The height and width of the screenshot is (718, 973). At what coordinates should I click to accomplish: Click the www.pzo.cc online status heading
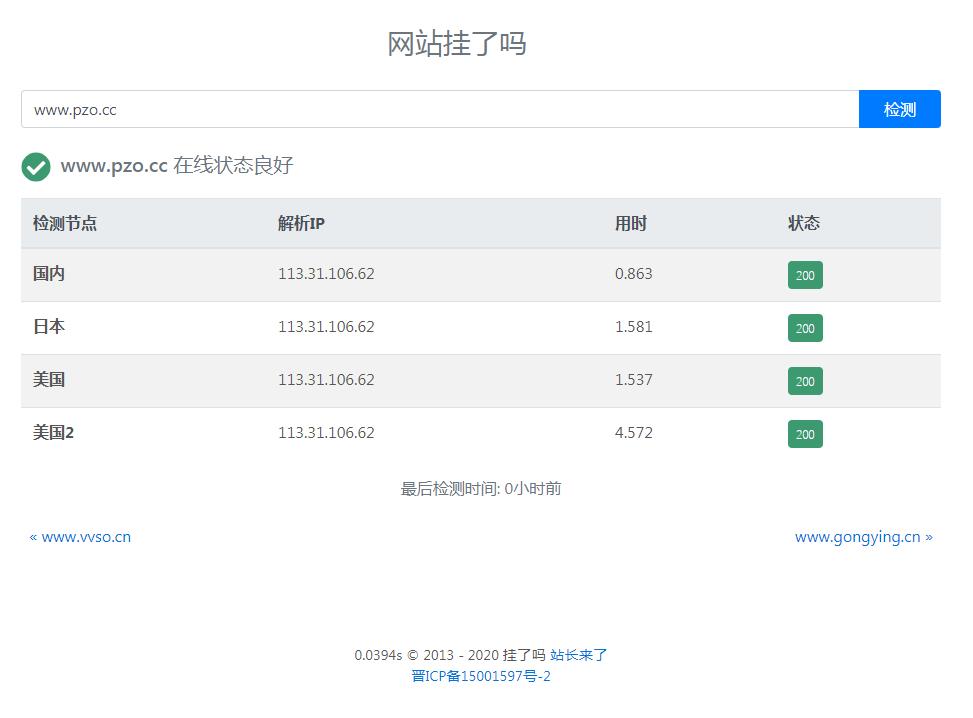coord(176,166)
